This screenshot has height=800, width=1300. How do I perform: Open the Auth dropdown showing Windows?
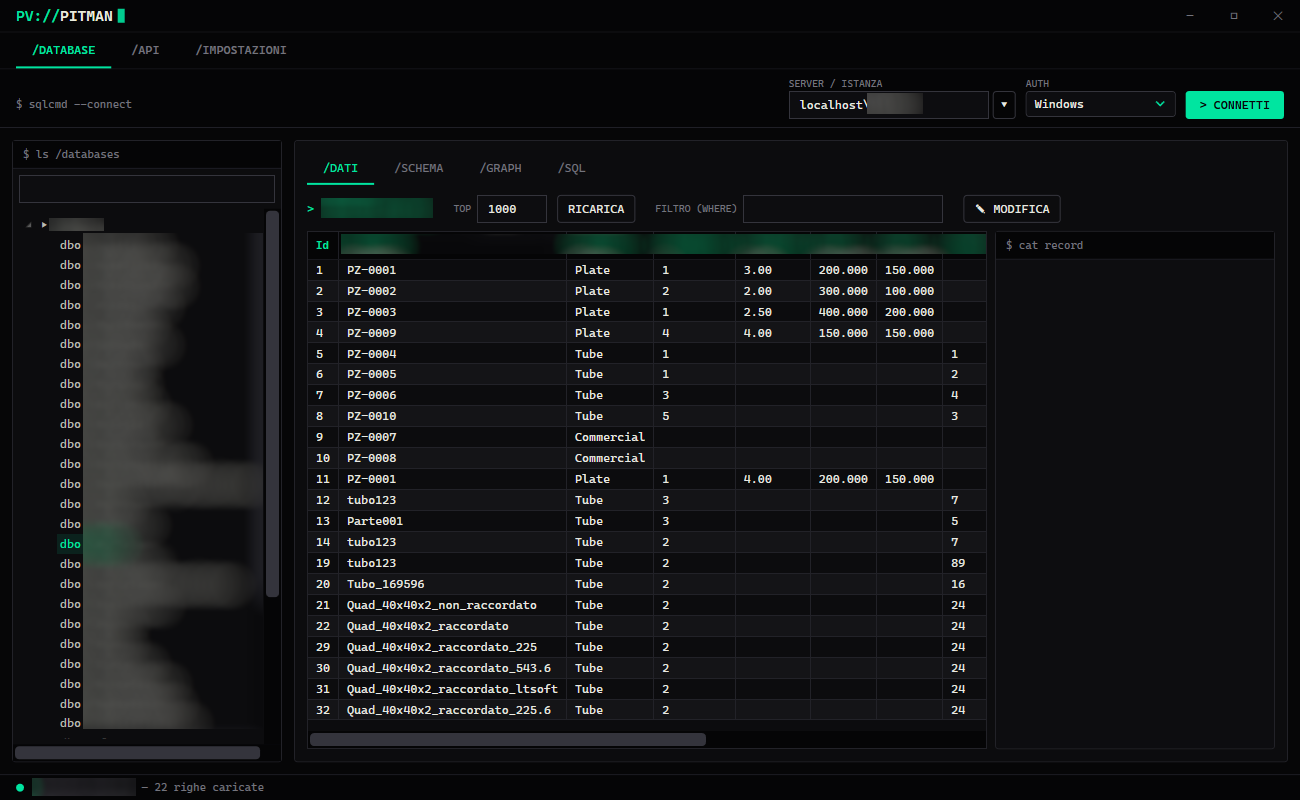point(1100,104)
